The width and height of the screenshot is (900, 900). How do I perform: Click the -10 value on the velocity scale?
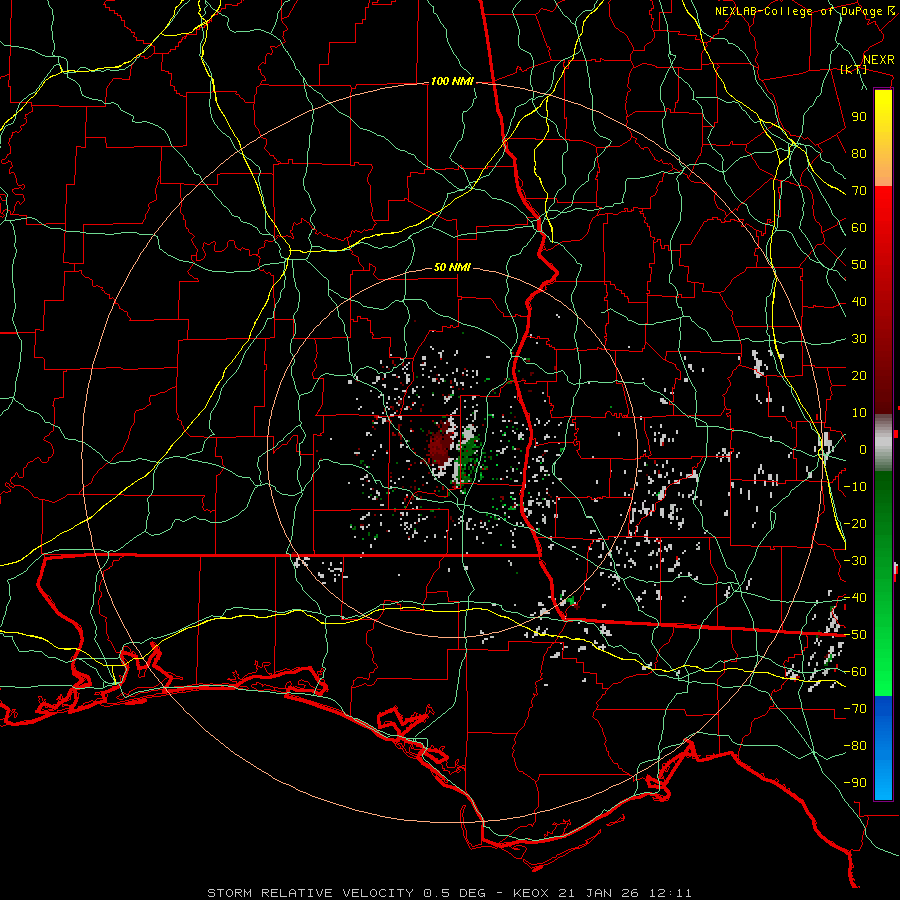click(x=855, y=487)
